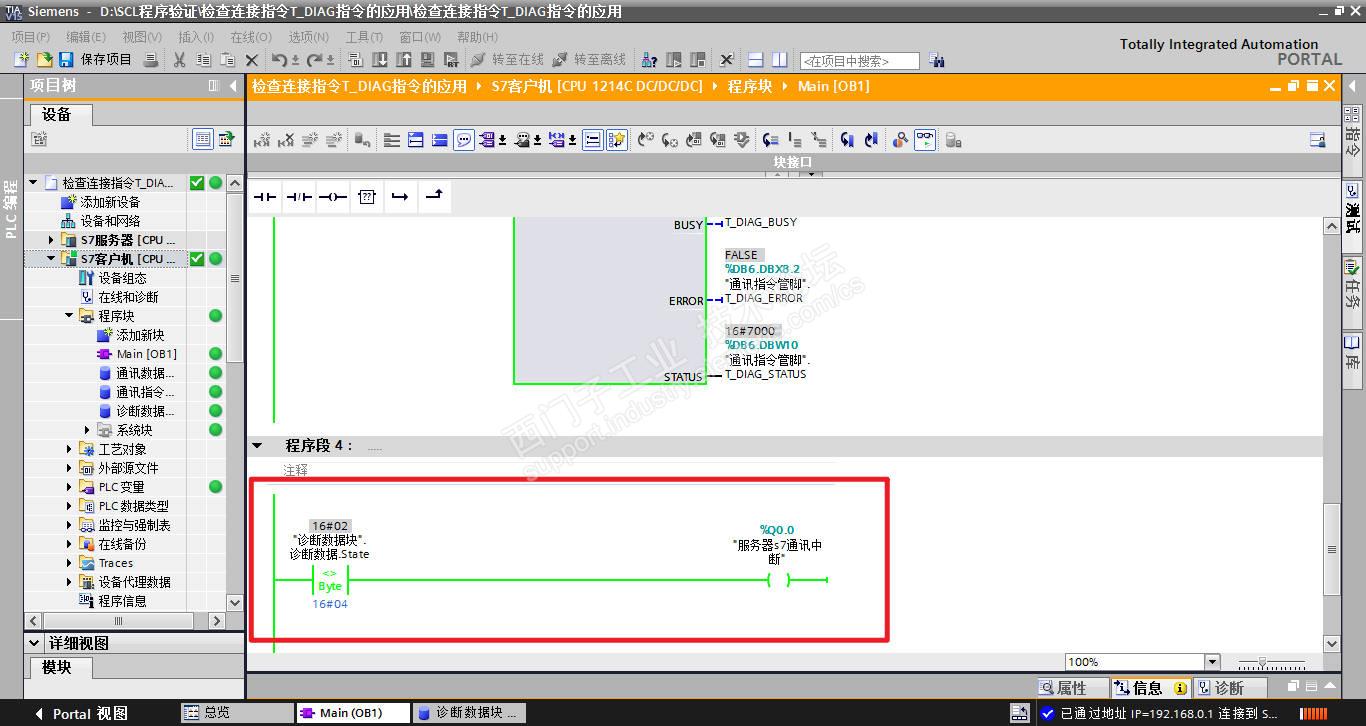Click the monitoring on/off glasses icon
Image resolution: width=1366 pixels, height=726 pixels.
coord(925,140)
